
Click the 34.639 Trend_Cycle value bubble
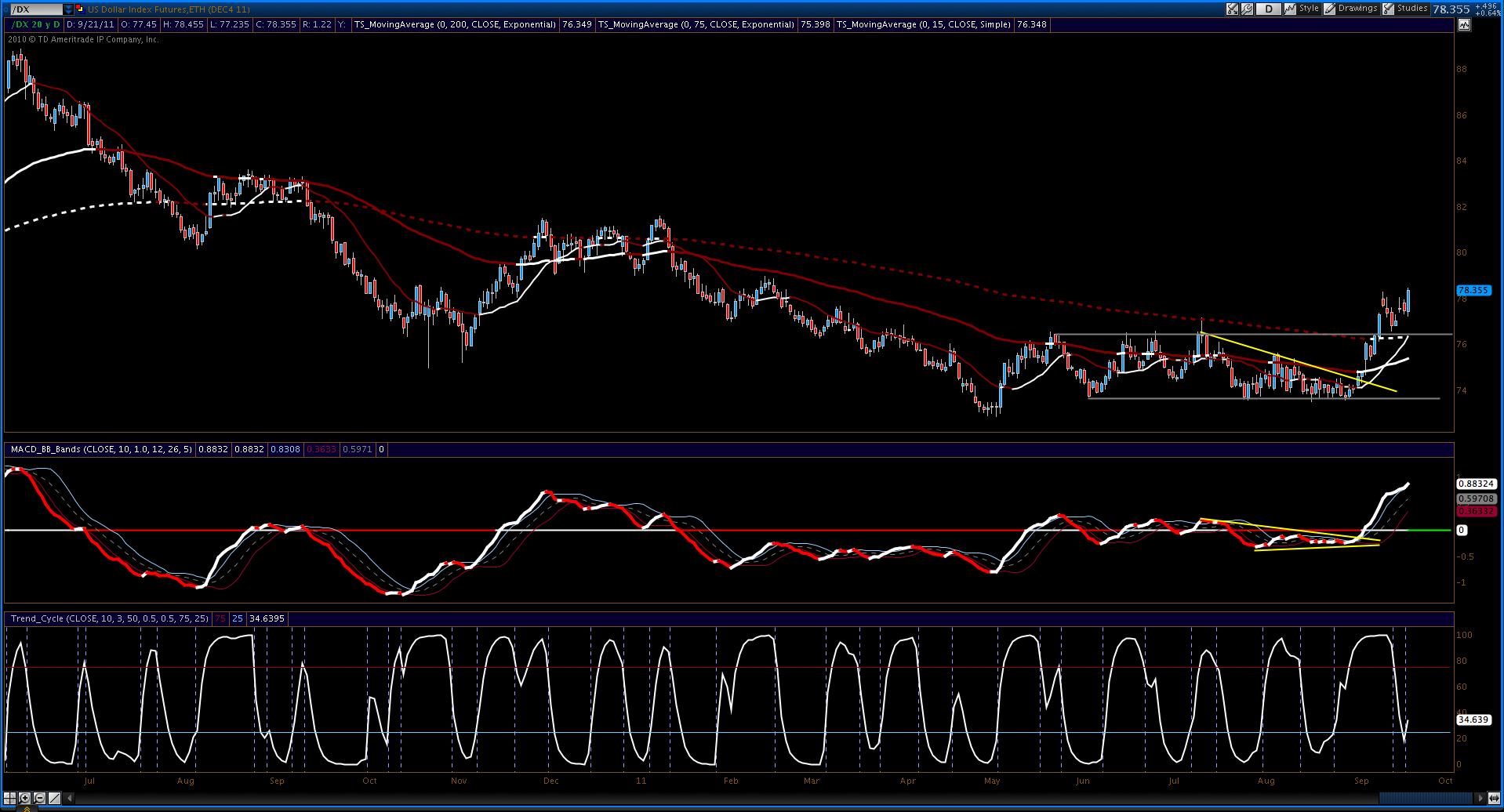pyautogui.click(x=1473, y=720)
